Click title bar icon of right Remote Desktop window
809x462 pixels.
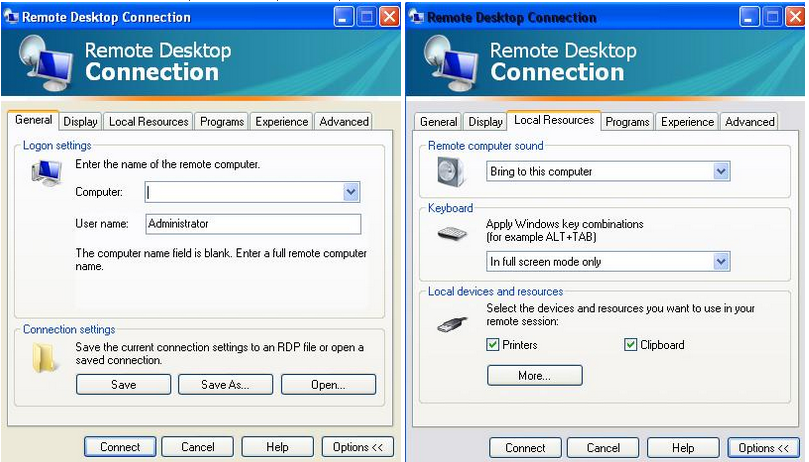[x=416, y=17]
